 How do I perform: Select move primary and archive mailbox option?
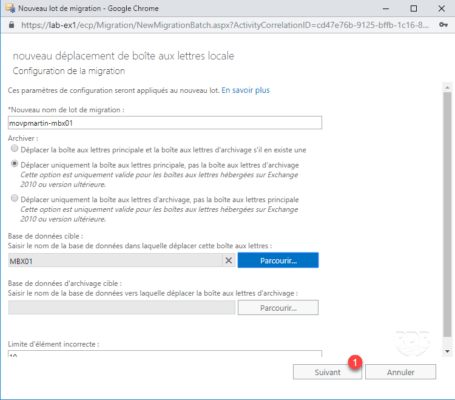pos(14,148)
